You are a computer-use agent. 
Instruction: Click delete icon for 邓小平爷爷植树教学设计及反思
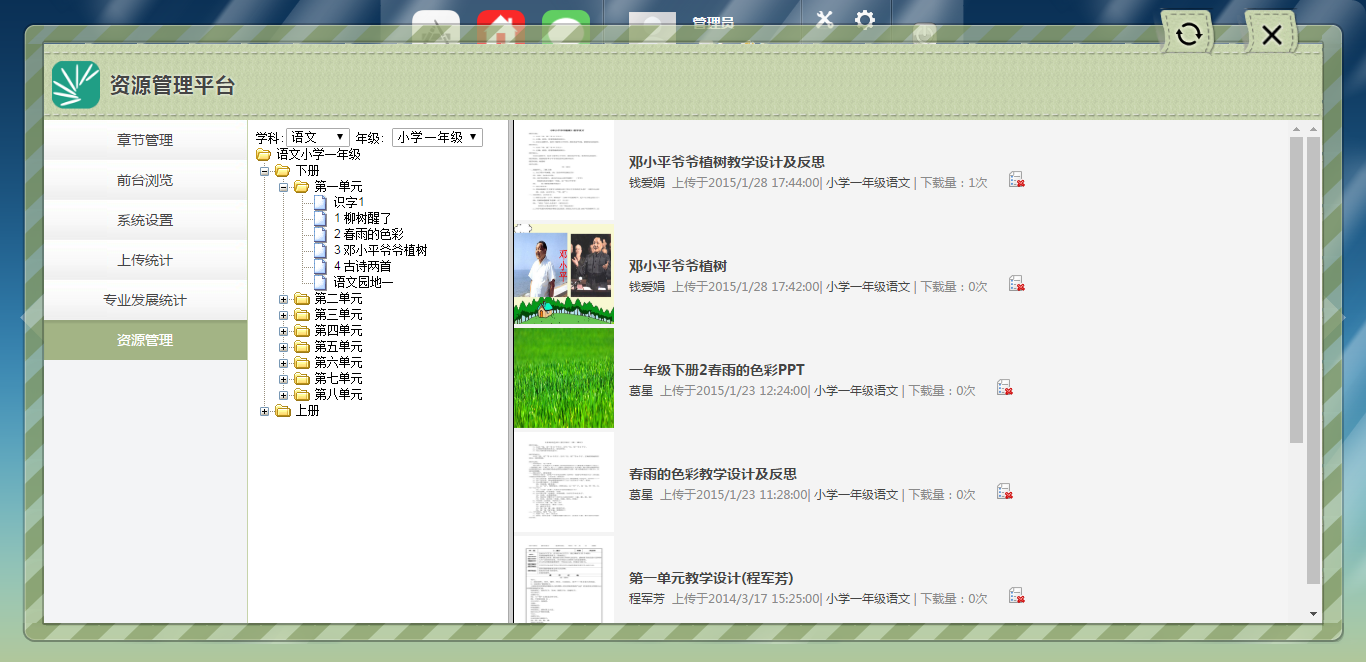[1016, 180]
